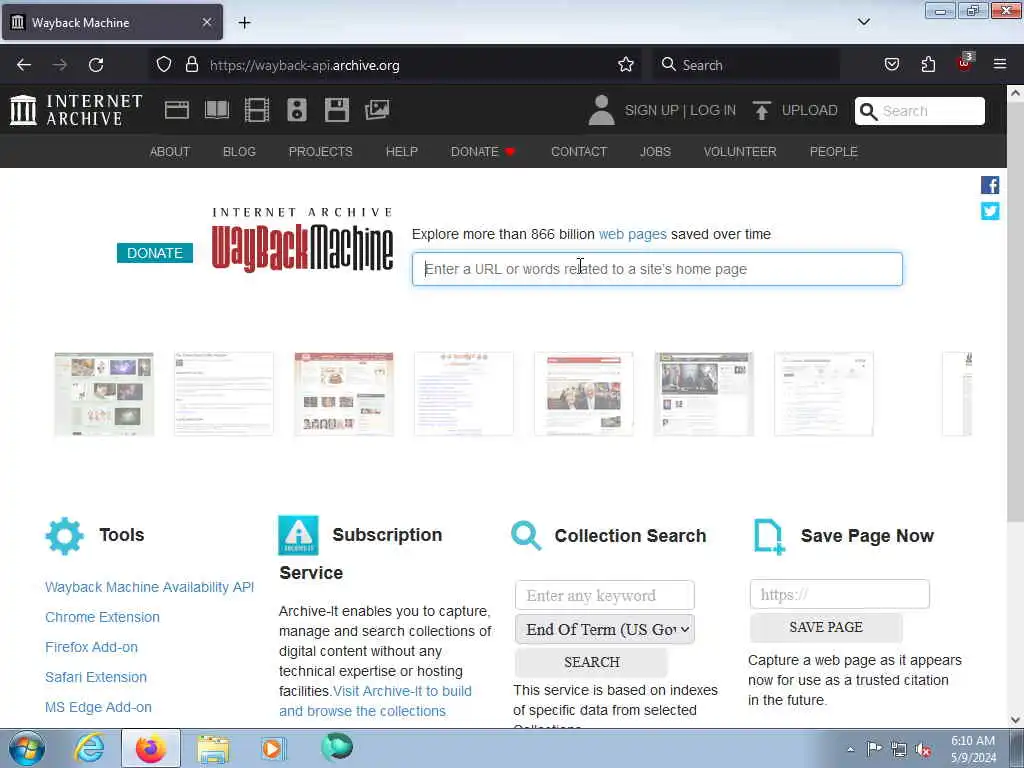Bookmark this page with the star
1024x768 pixels.
[x=626, y=65]
